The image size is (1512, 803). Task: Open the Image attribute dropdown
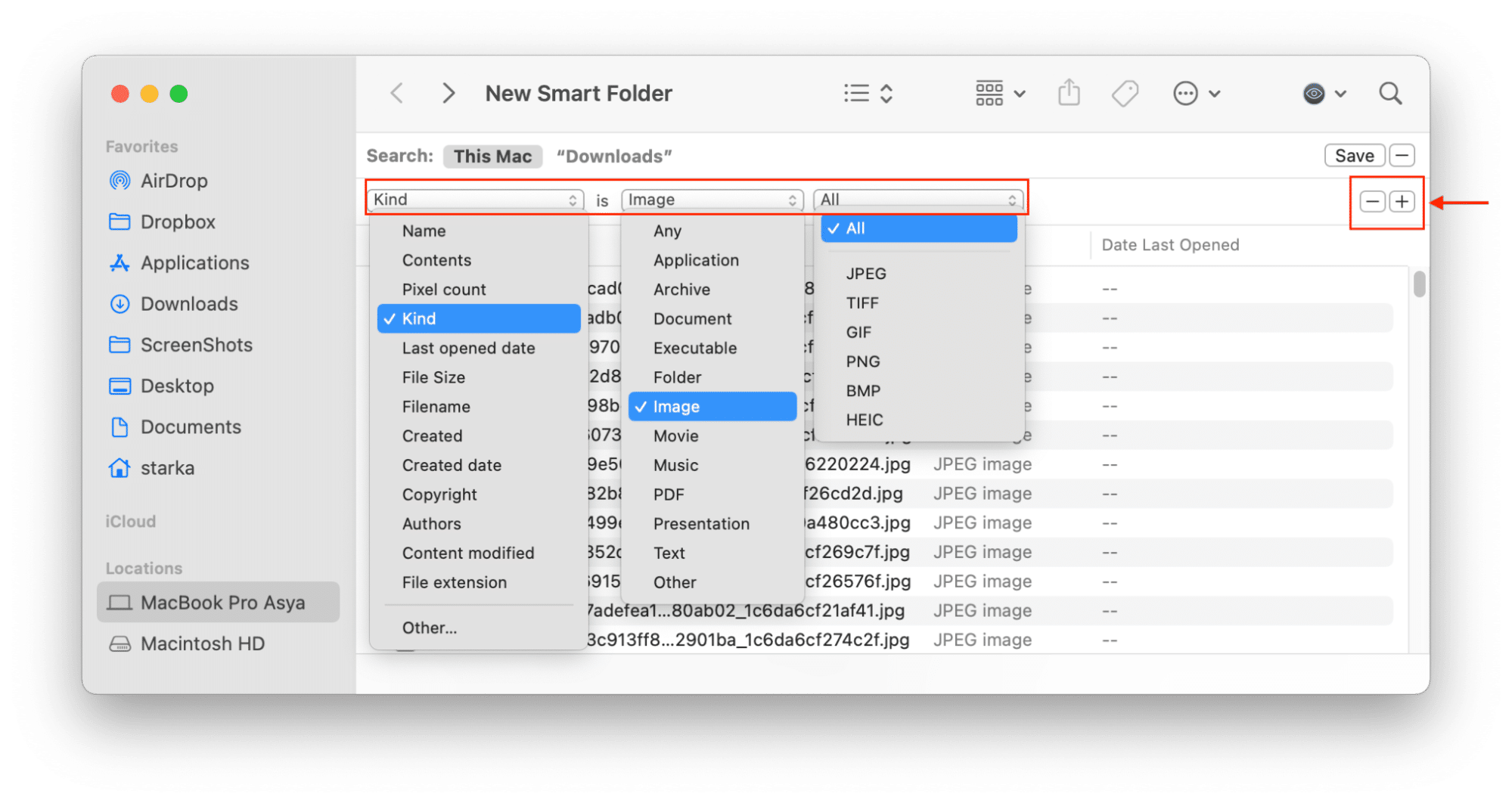click(x=712, y=199)
